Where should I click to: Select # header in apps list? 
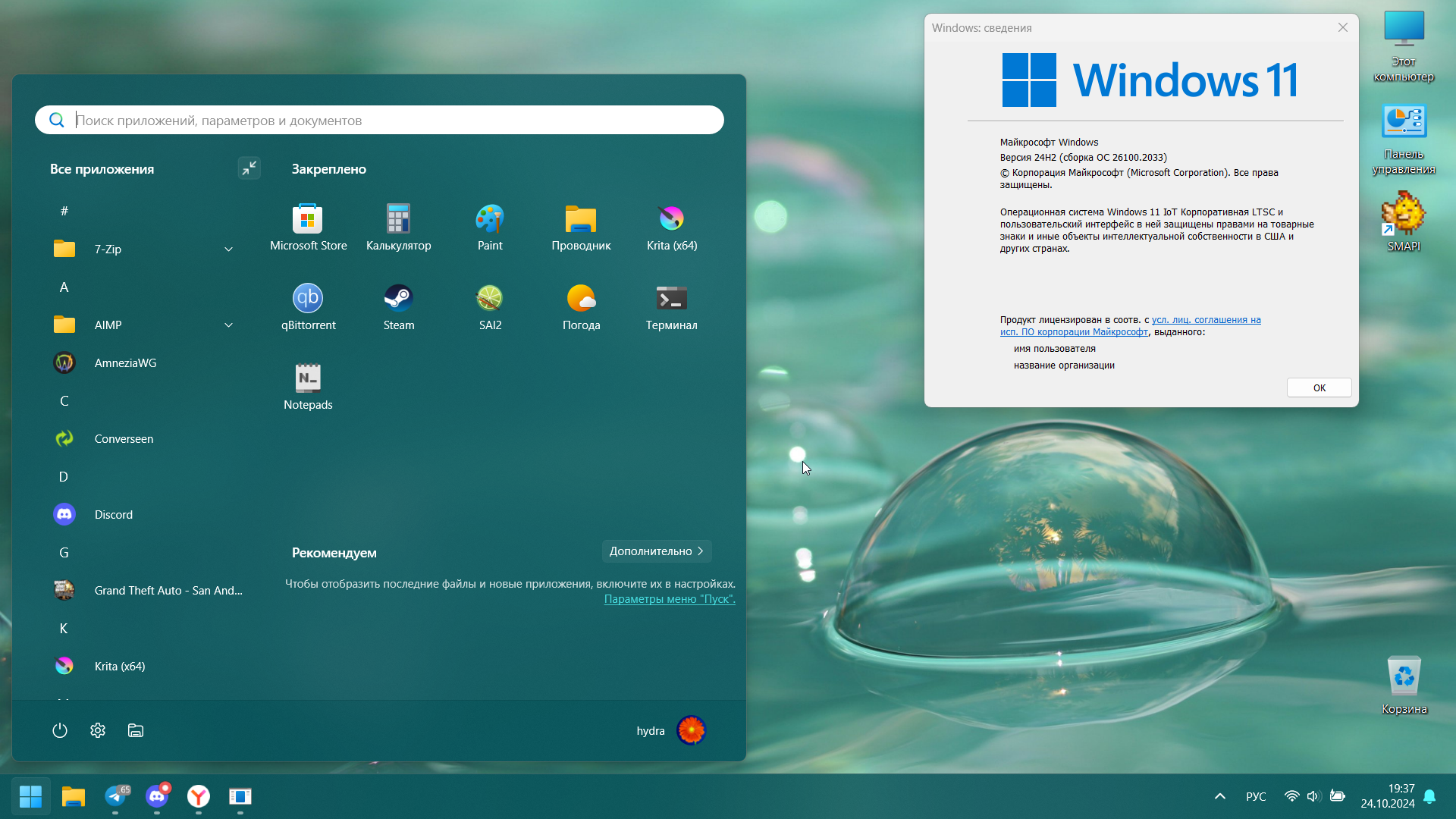tap(64, 211)
